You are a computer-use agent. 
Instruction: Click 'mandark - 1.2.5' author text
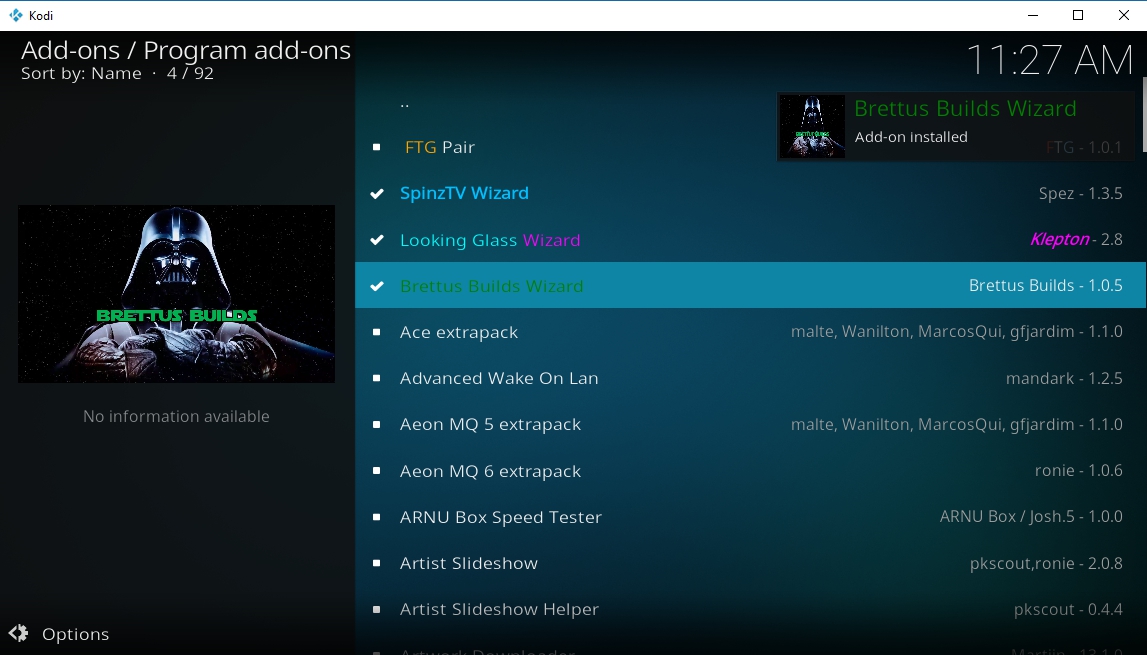1064,378
